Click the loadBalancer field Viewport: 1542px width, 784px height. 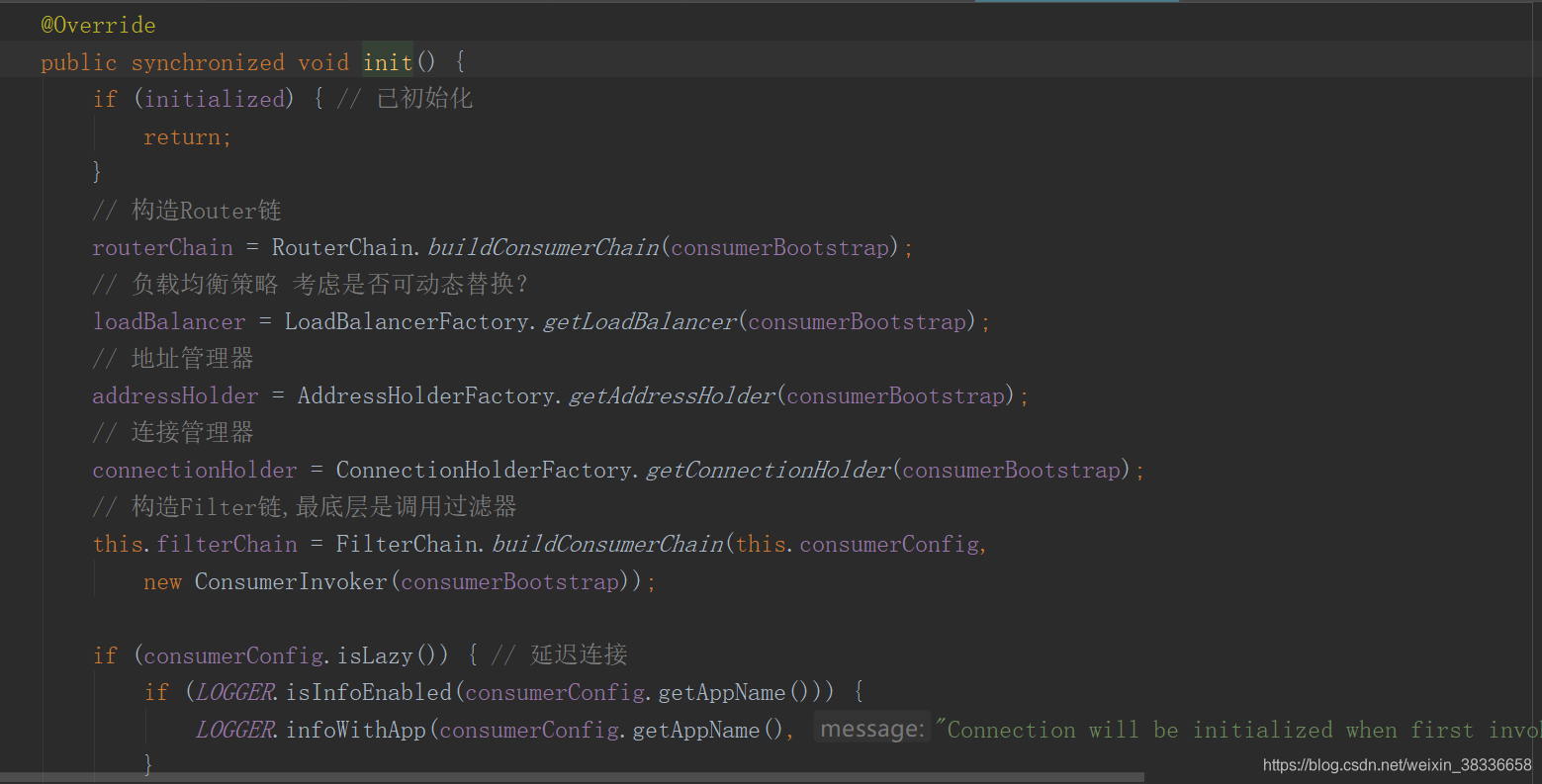tap(168, 321)
